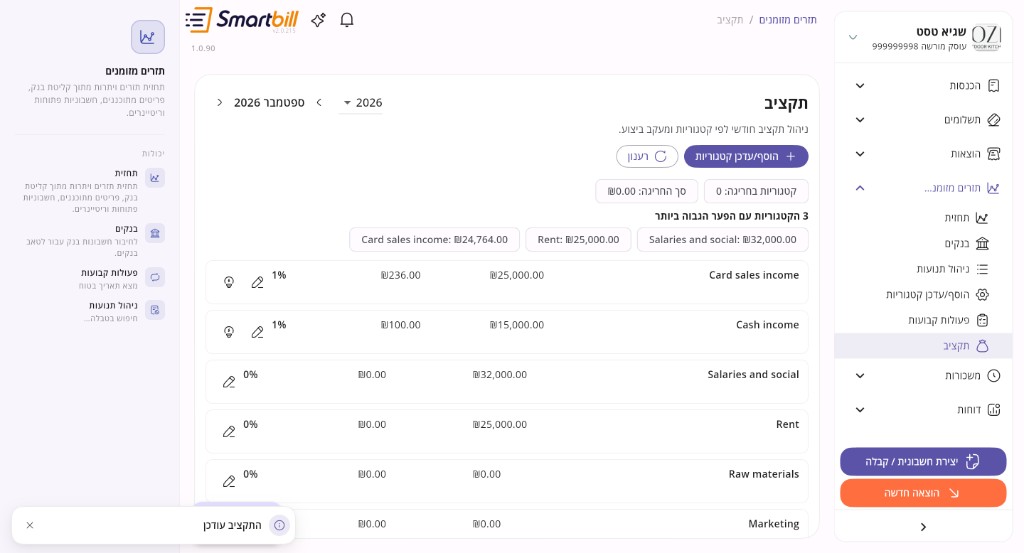1024x553 pixels.
Task: Click the רענון refresh button
Action: point(647,157)
